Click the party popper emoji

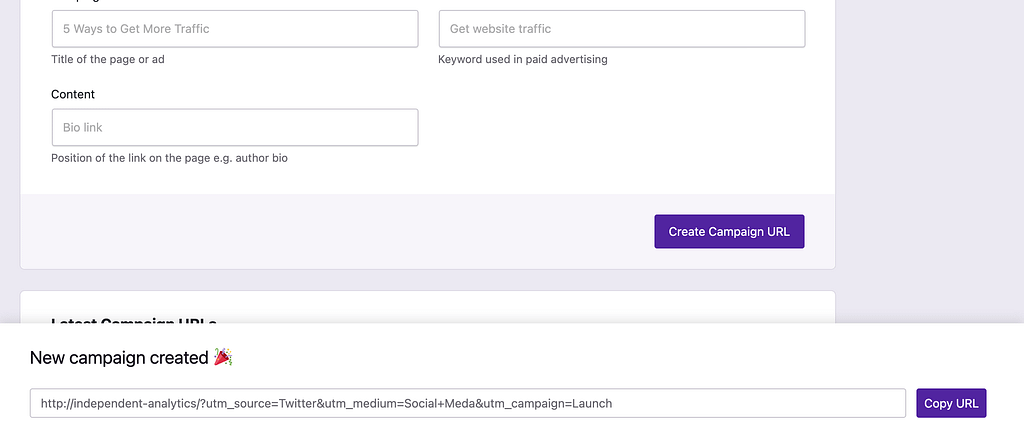223,357
